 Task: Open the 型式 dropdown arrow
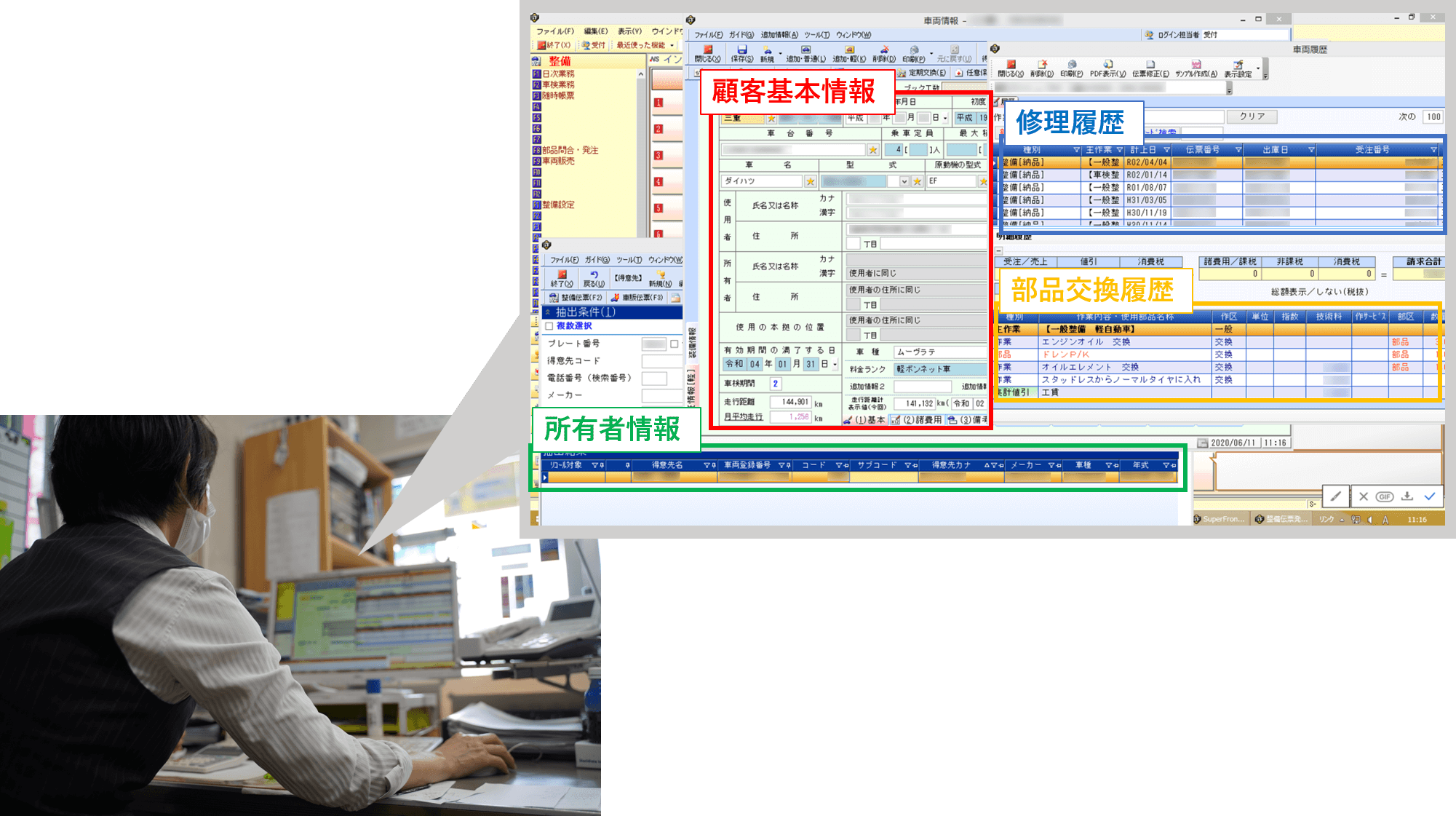904,181
